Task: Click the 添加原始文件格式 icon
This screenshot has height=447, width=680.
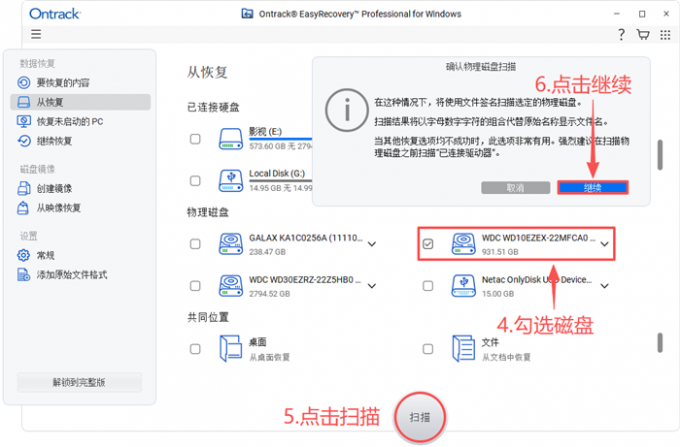Action: (24, 274)
